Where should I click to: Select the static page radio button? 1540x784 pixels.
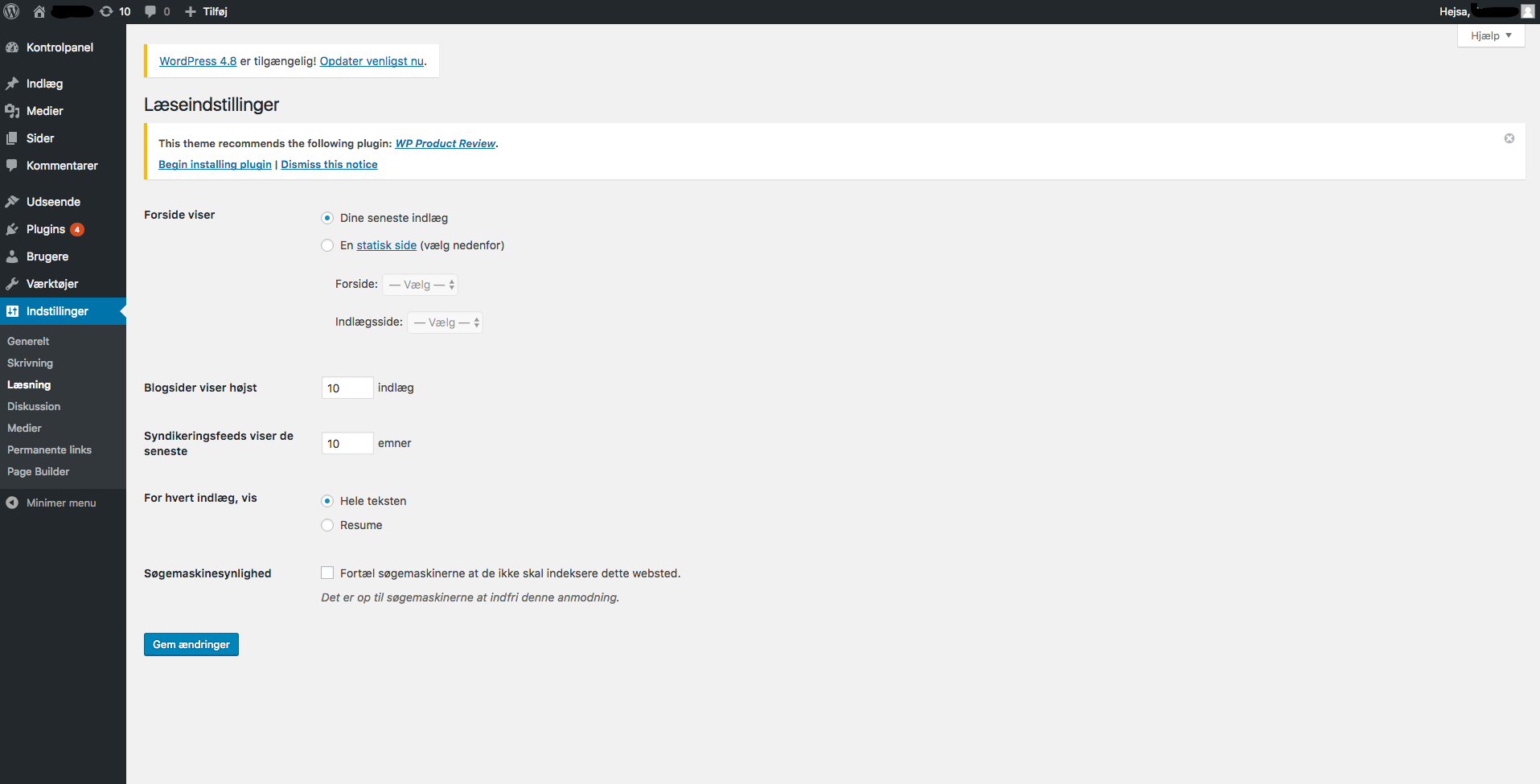click(327, 245)
